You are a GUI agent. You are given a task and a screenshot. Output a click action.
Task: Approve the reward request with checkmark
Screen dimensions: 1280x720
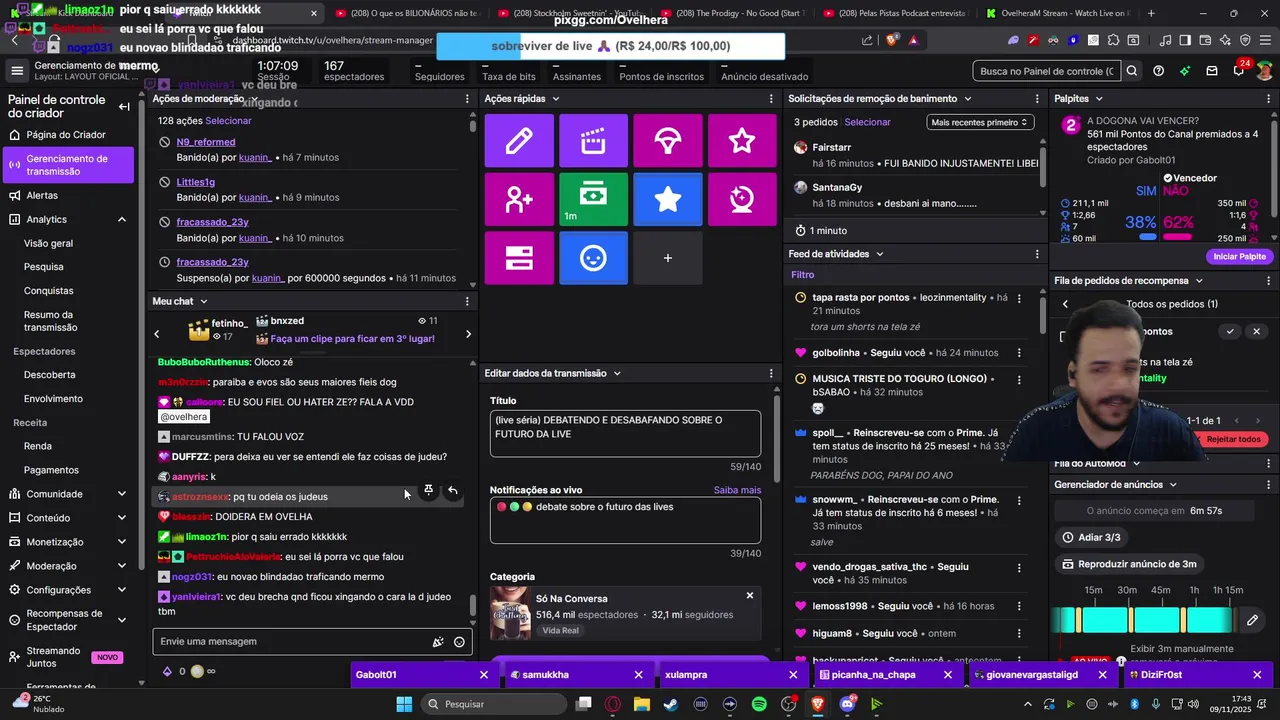point(1230,331)
